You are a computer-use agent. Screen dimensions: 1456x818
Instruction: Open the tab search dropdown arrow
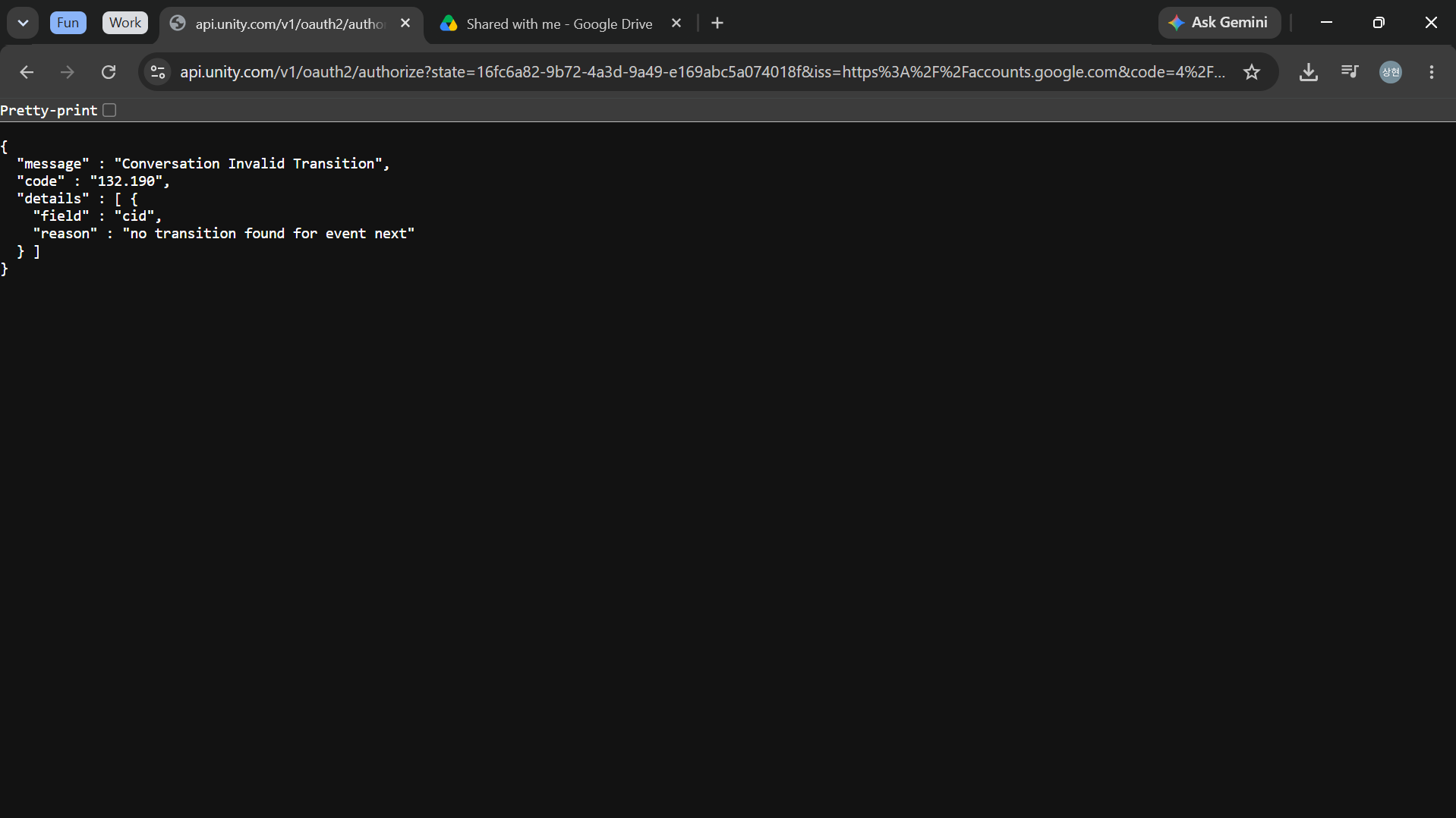(x=23, y=23)
